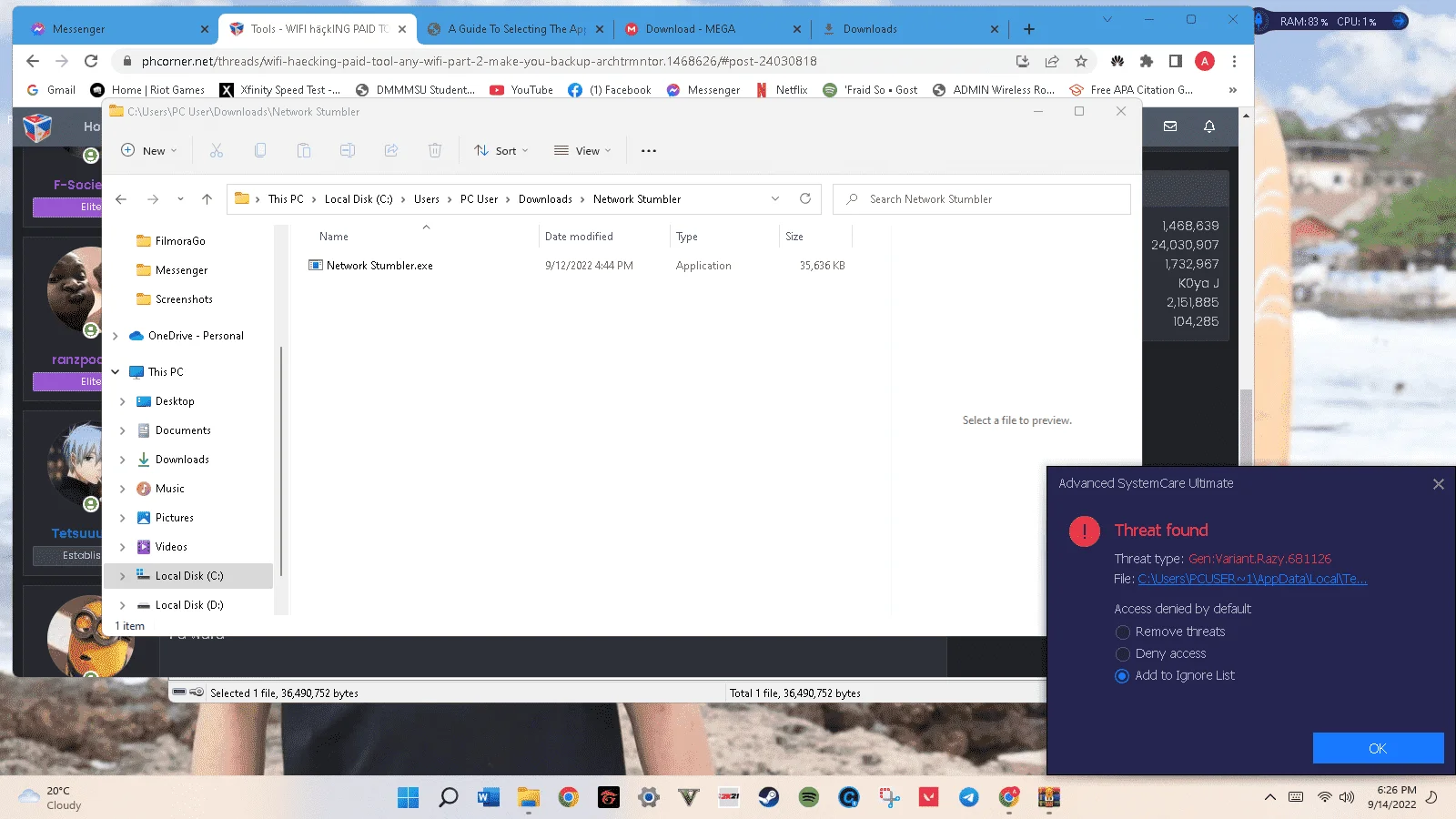Expand the Music tree node
The image size is (1456, 819).
pos(123,489)
